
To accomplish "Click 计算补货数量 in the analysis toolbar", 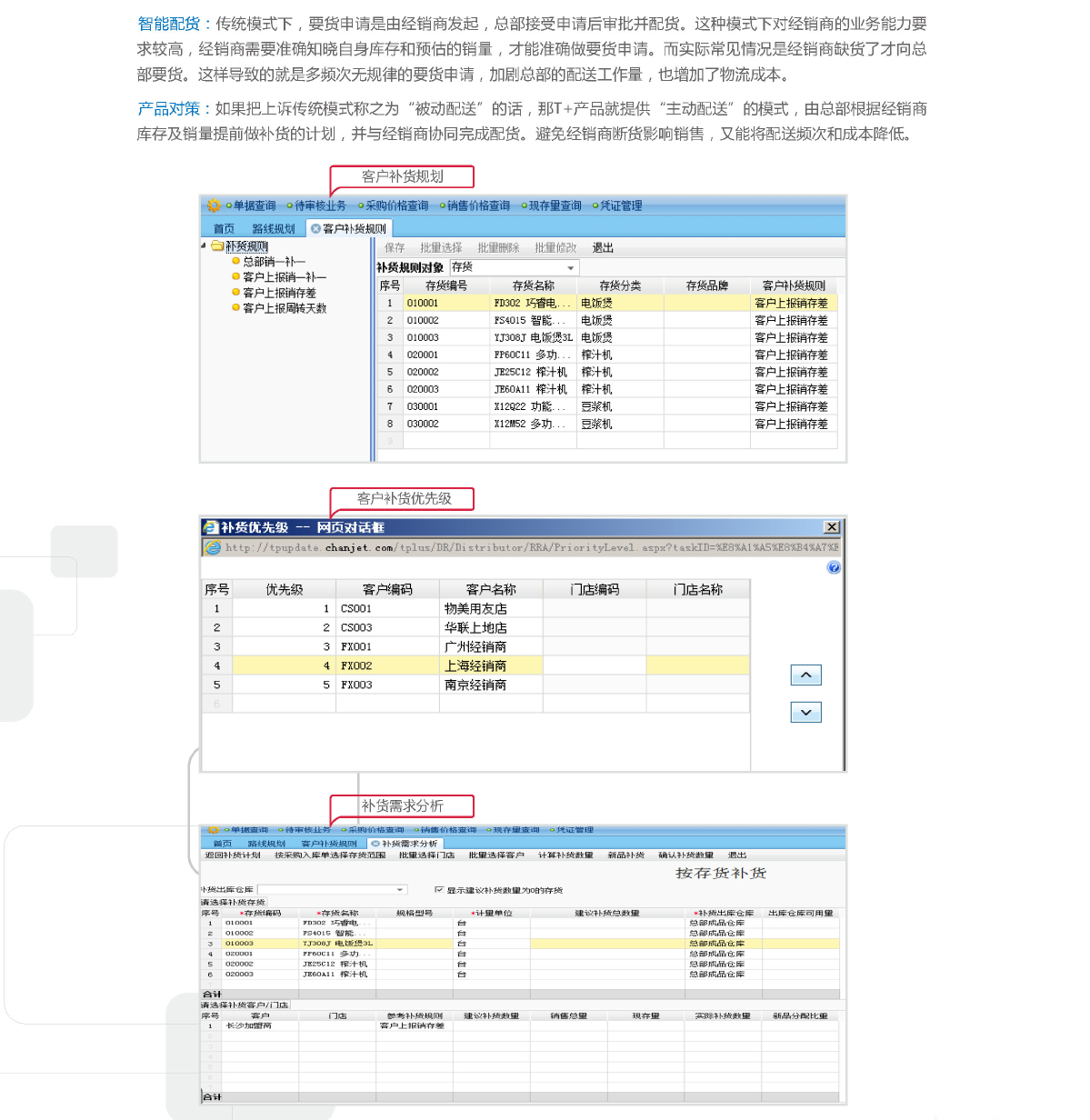I will pos(565,855).
